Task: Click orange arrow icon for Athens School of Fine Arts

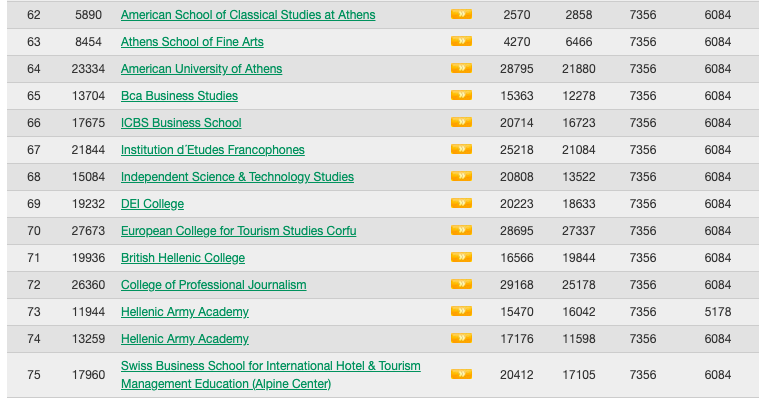Action: [461, 41]
